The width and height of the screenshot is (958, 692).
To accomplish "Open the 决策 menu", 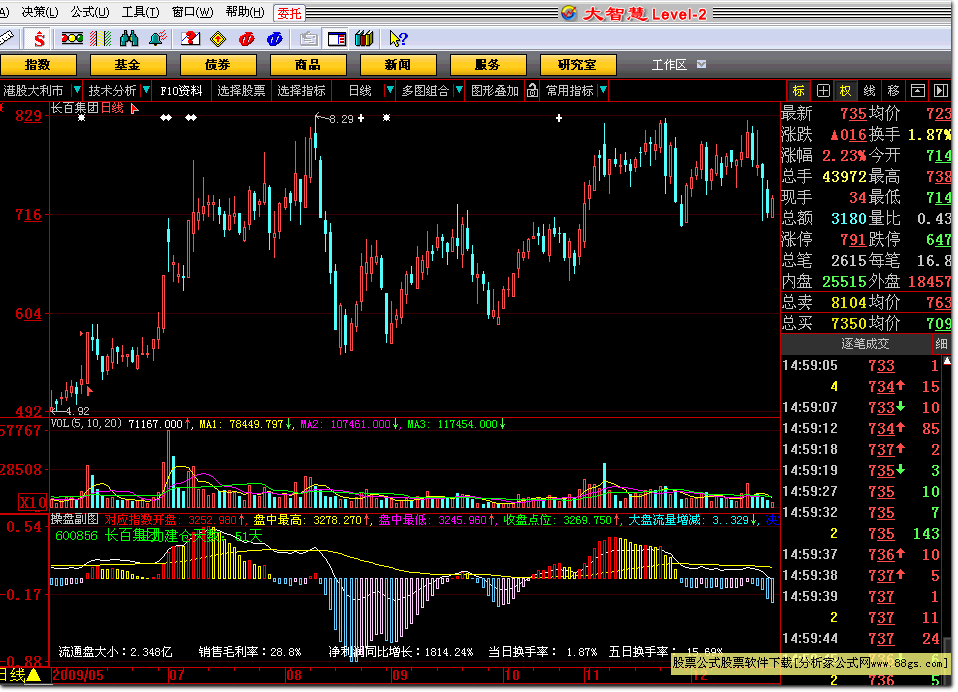I will coord(40,12).
